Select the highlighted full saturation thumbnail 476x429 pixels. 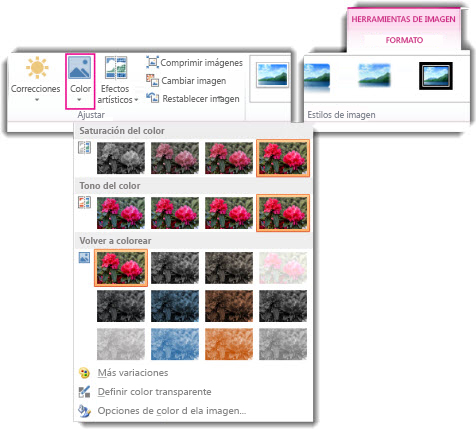283,158
